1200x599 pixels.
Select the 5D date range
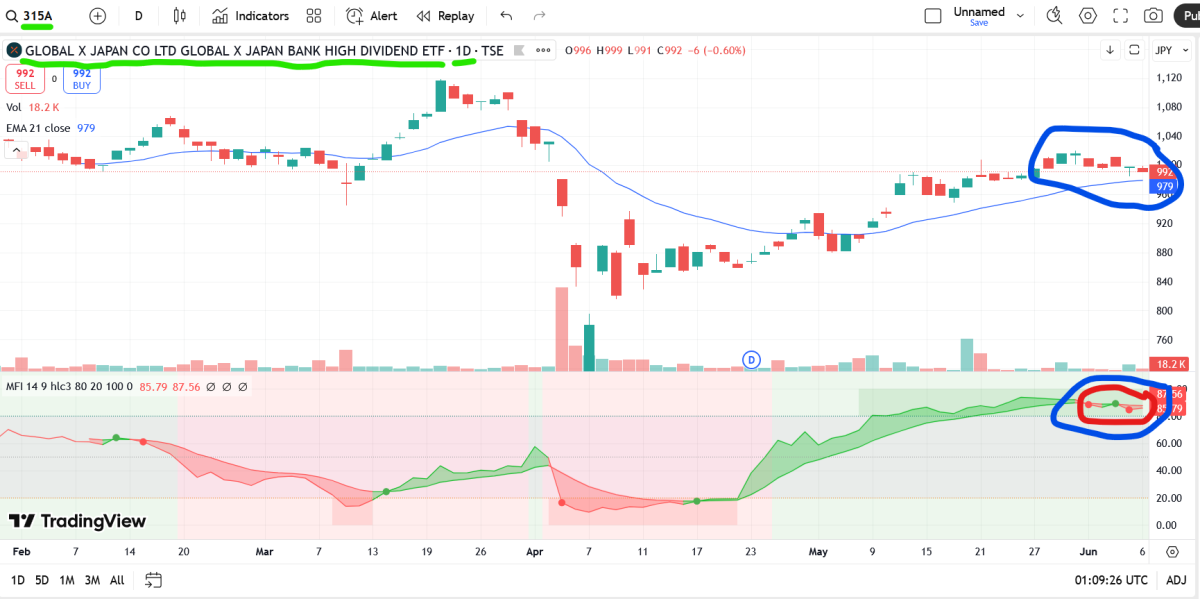point(42,580)
